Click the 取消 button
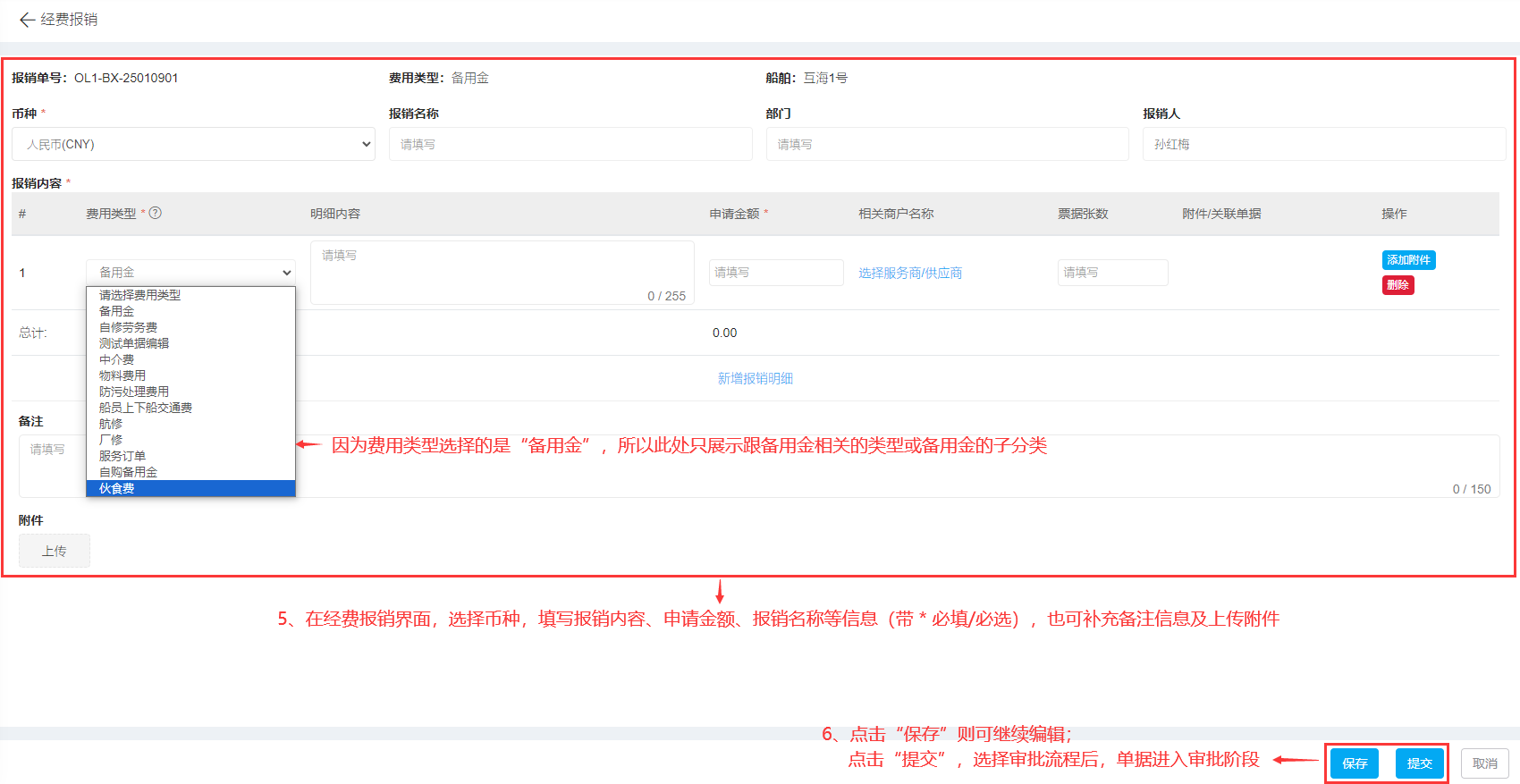Screen dimensions: 1520x784 pyautogui.click(x=1485, y=763)
